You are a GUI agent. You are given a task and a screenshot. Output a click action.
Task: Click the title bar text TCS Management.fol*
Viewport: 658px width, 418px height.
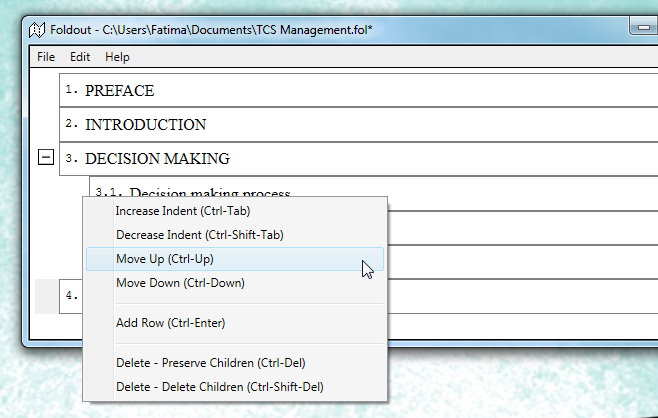(314, 30)
